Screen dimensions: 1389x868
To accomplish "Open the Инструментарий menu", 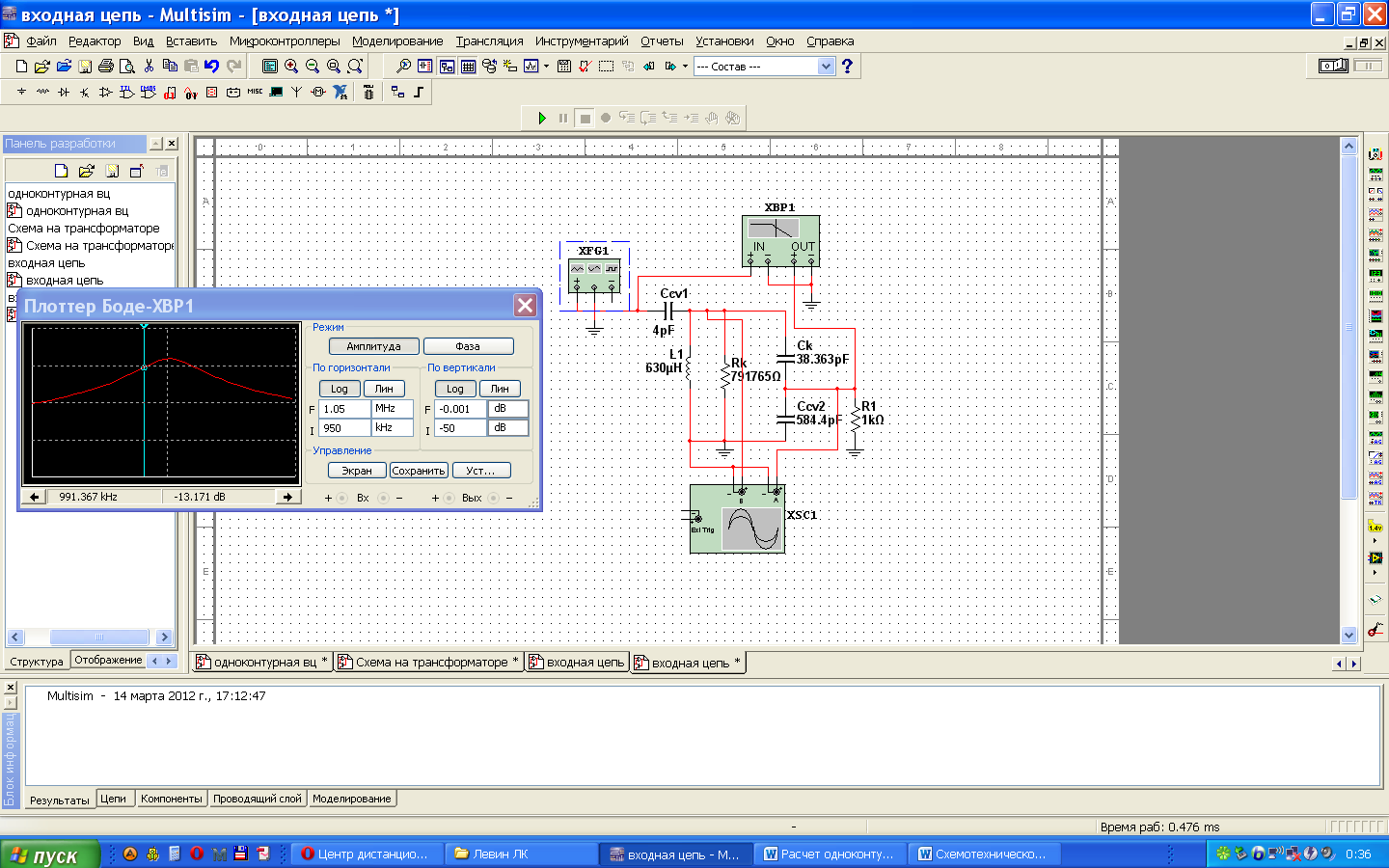I will [x=582, y=41].
